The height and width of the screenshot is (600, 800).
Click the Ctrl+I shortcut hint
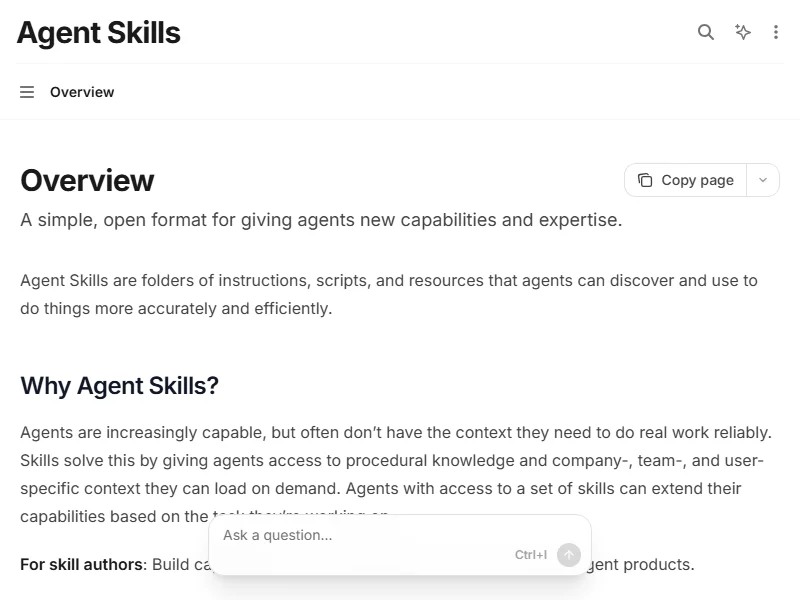(x=531, y=555)
